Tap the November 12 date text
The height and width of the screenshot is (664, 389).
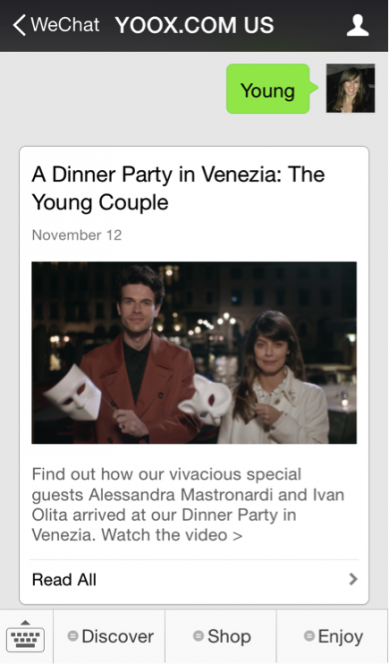pyautogui.click(x=77, y=235)
